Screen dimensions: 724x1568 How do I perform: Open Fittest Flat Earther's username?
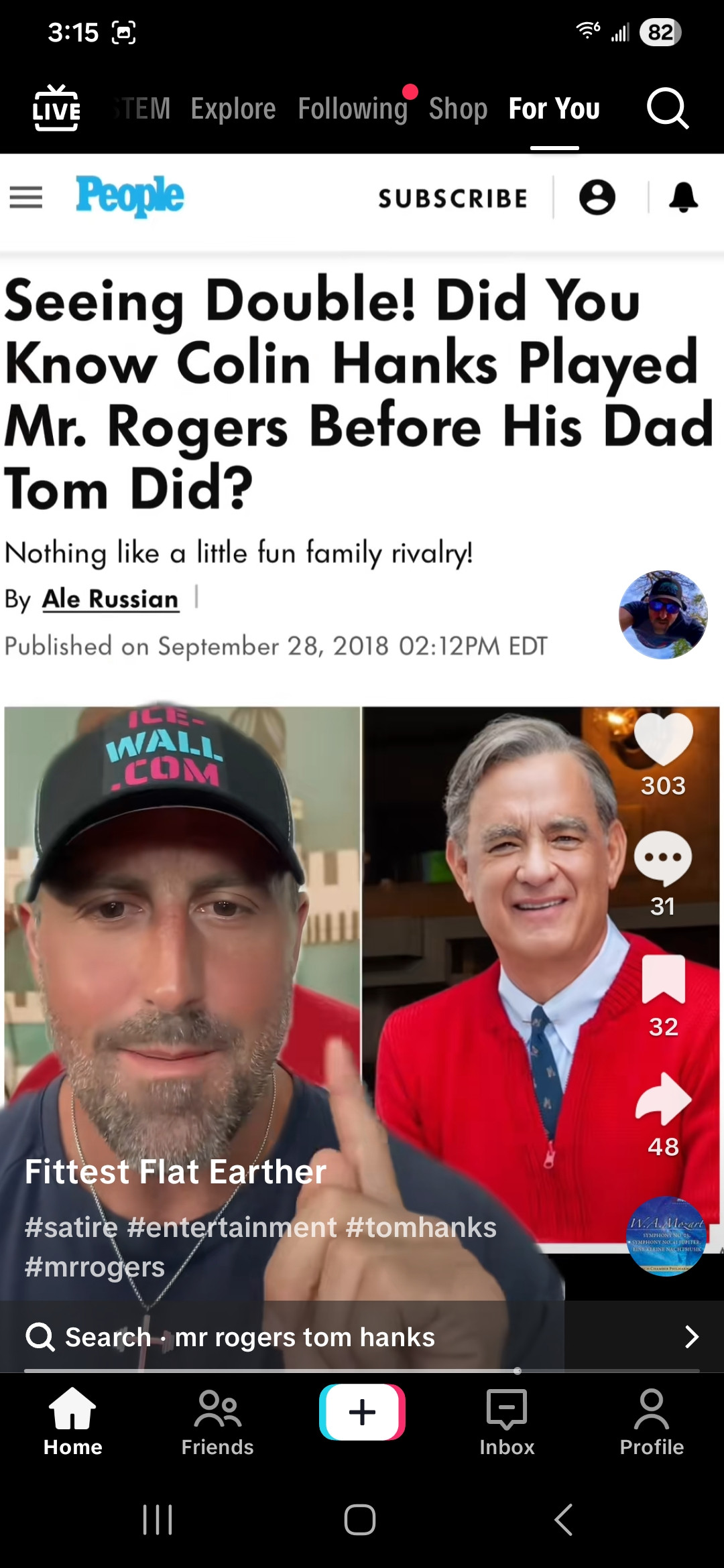coord(176,1172)
